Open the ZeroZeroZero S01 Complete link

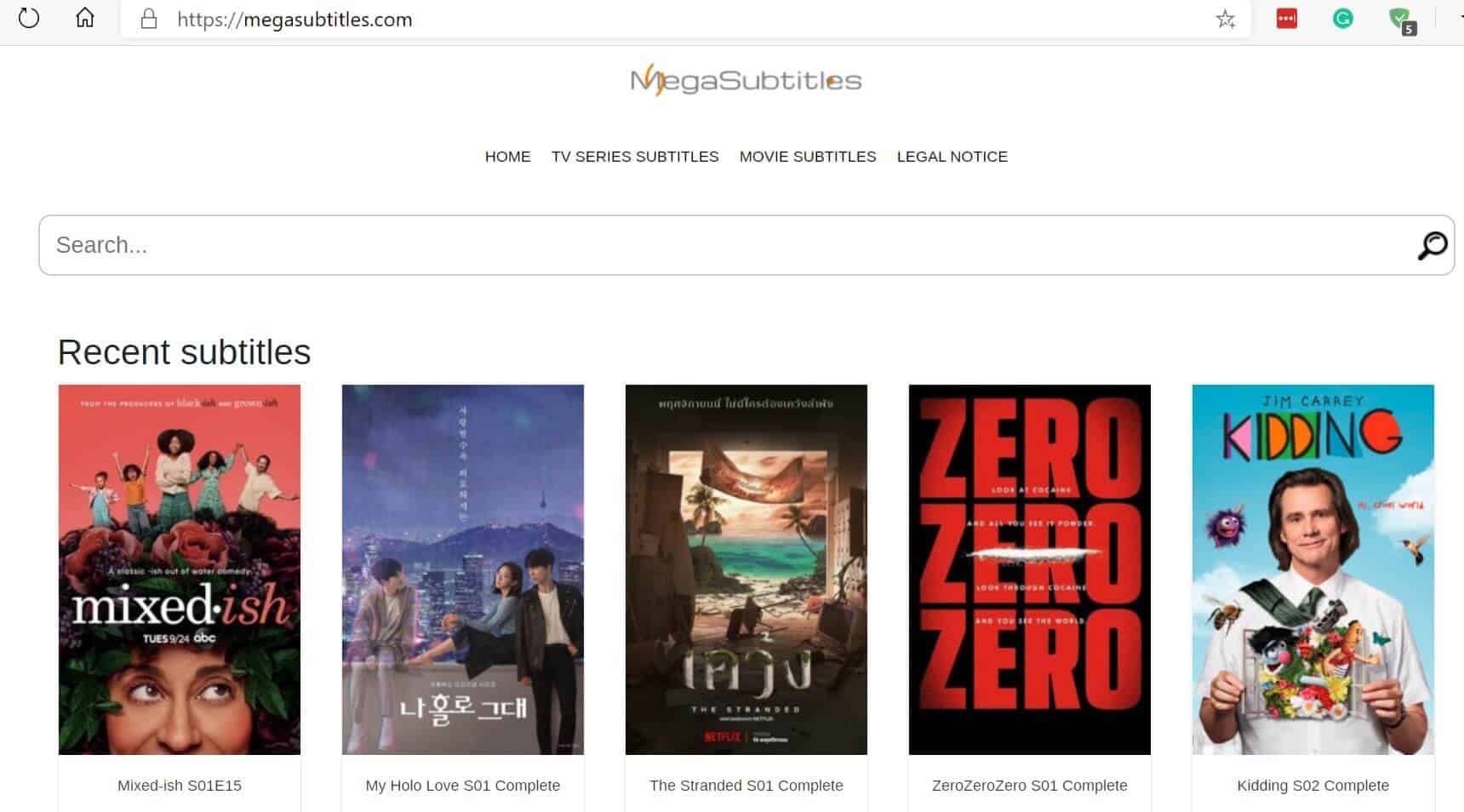point(1030,786)
